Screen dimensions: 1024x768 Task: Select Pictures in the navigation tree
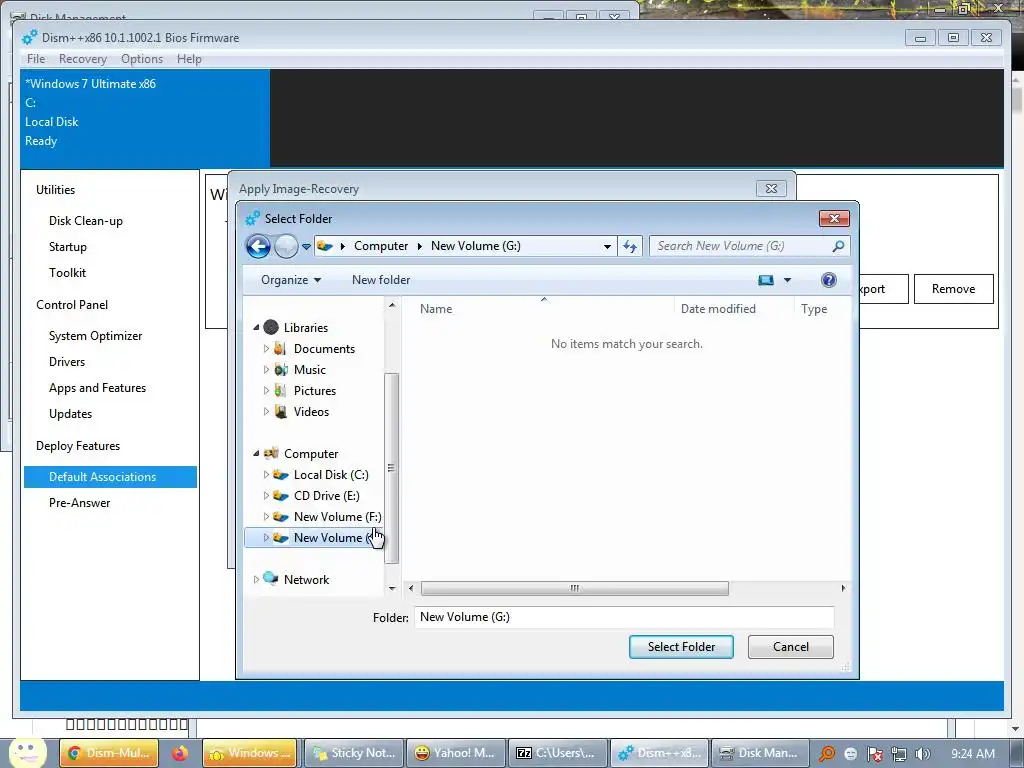(x=315, y=391)
